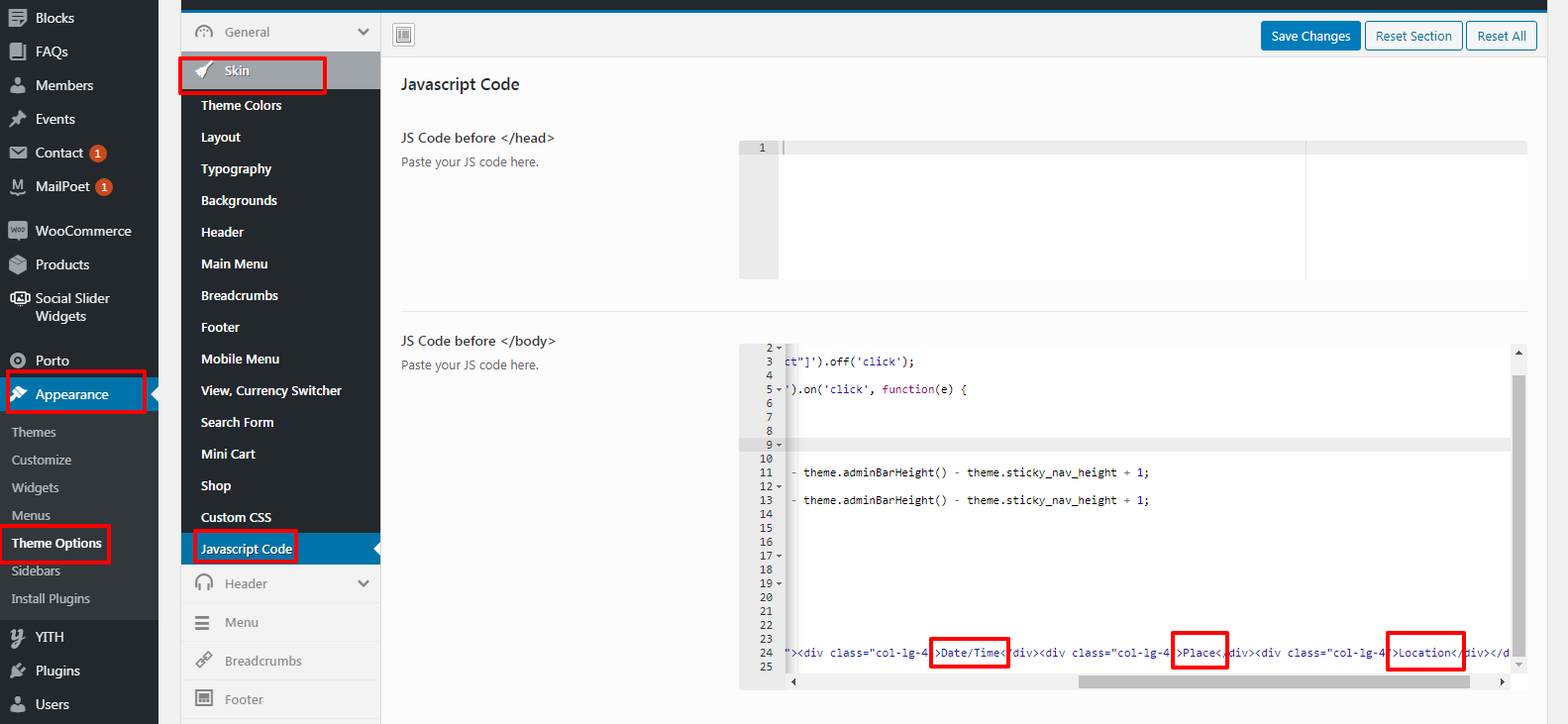Click the Events pin icon
1568x724 pixels.
(18, 119)
